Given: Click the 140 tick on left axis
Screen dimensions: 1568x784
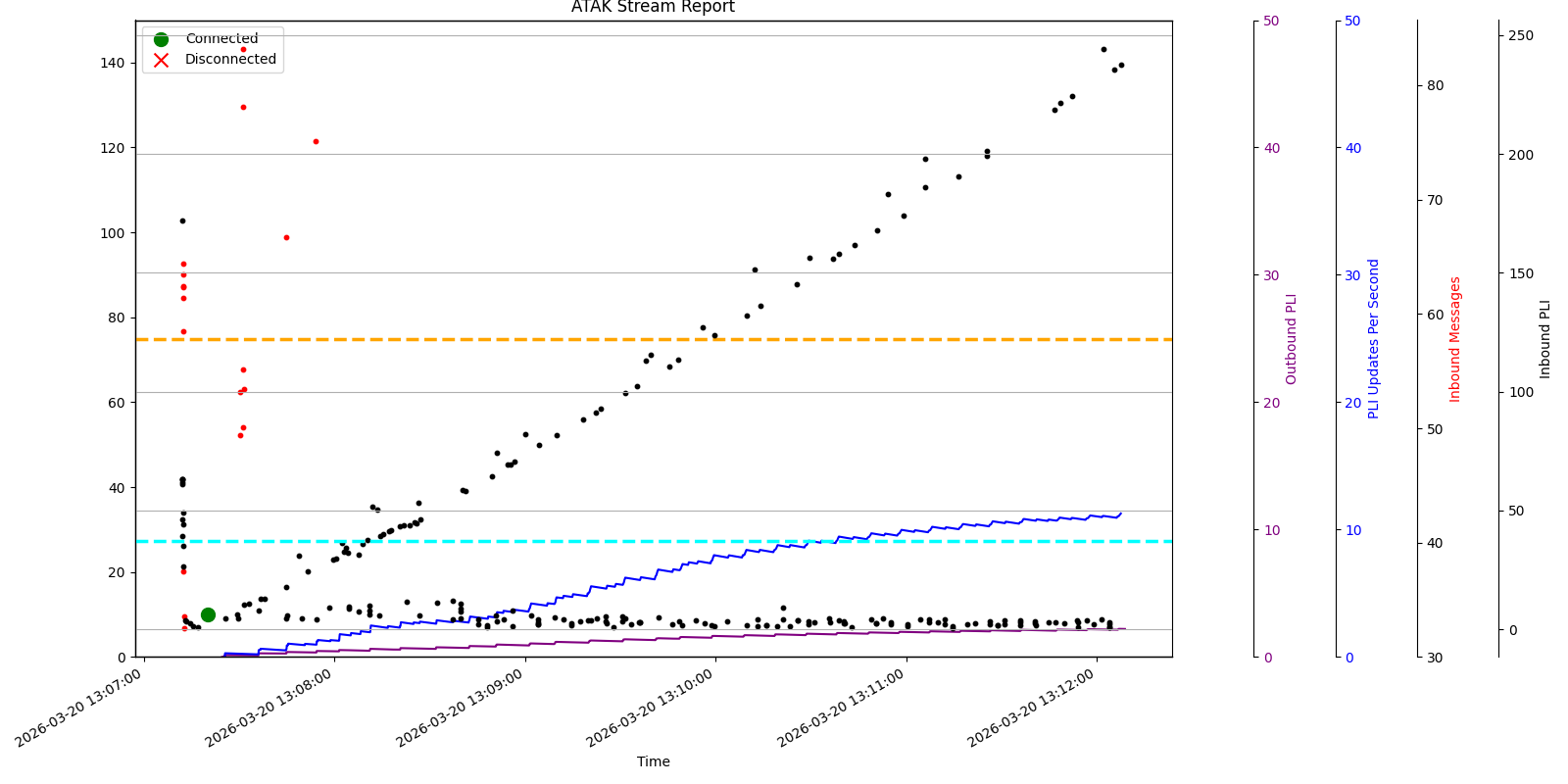Looking at the screenshot, I should (113, 63).
